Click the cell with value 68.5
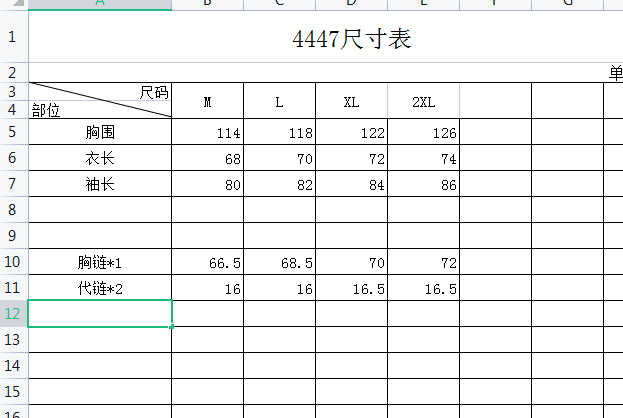Screen dimensions: 623x418 click(279, 262)
